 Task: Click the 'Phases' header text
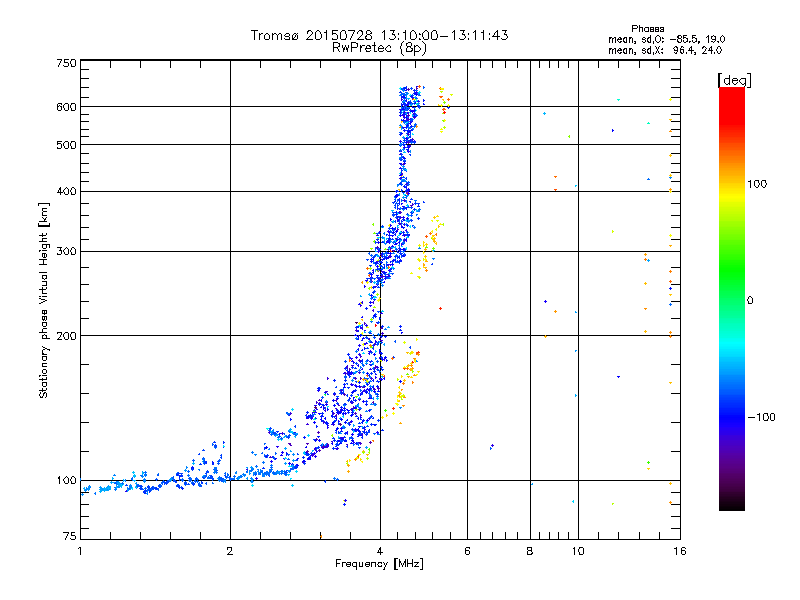(x=647, y=29)
